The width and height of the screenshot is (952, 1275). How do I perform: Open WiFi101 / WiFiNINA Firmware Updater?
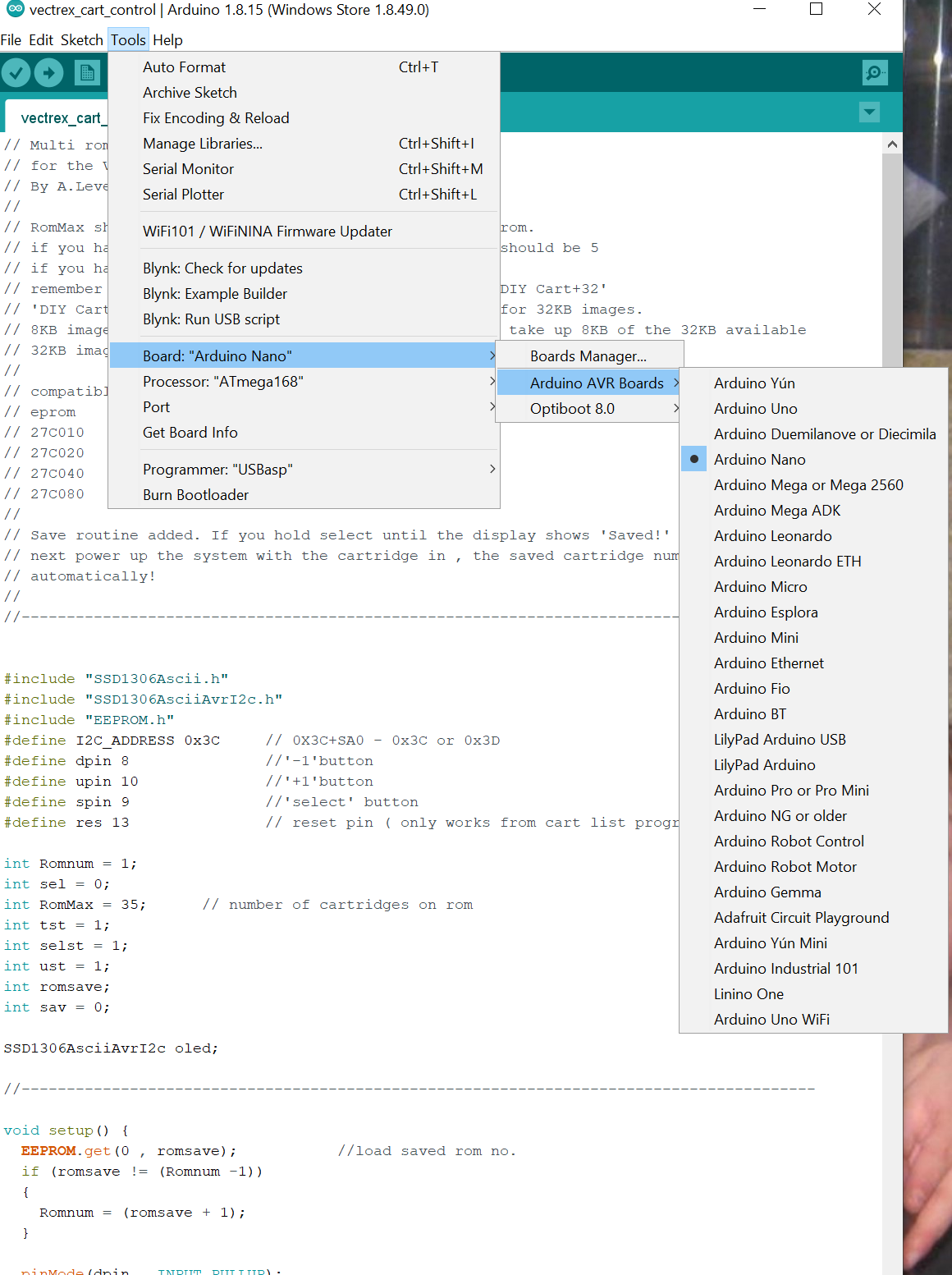tap(304, 232)
